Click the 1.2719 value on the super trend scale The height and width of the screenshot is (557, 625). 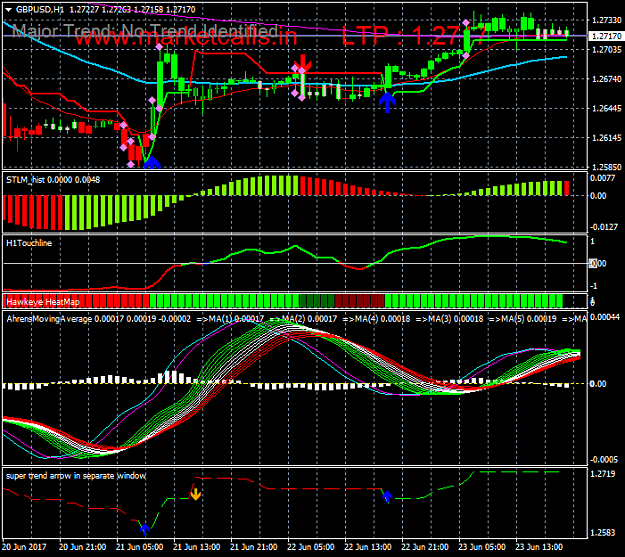(603, 474)
